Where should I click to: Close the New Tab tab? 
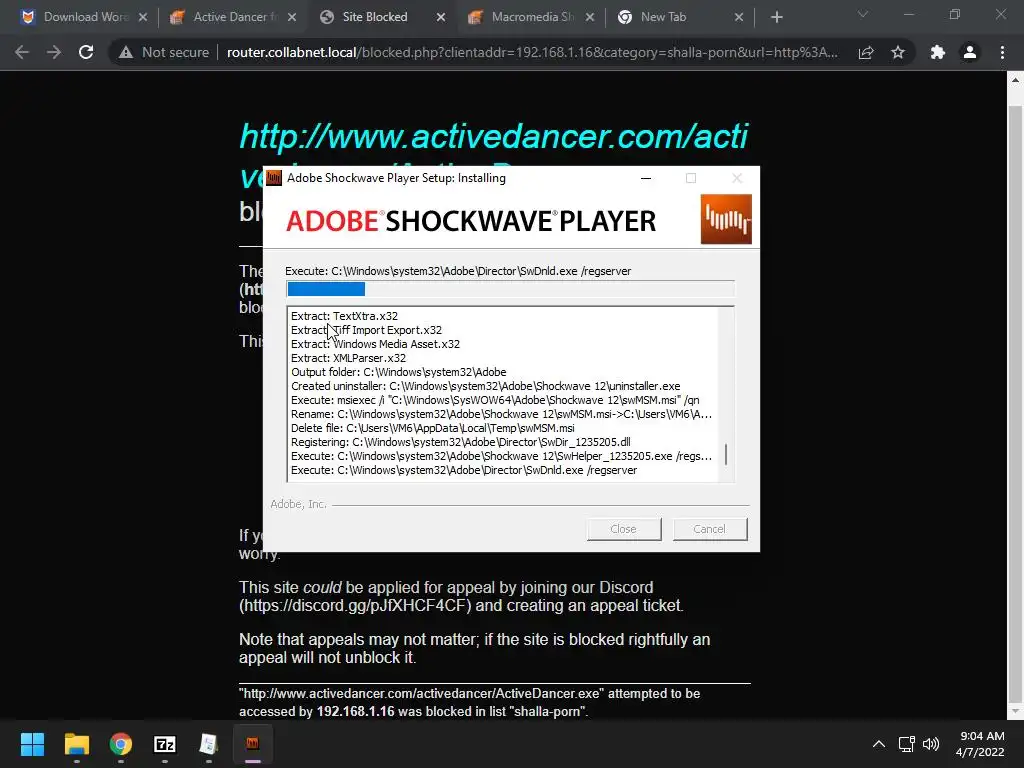[x=739, y=17]
